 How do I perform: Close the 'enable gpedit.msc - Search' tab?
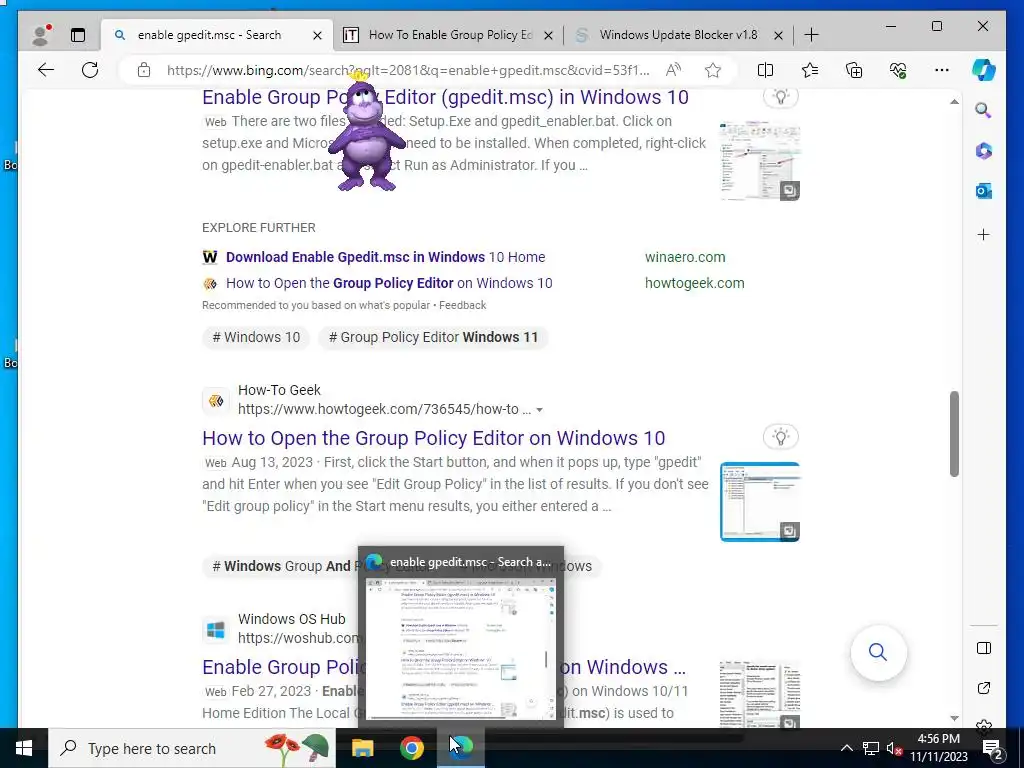click(317, 35)
